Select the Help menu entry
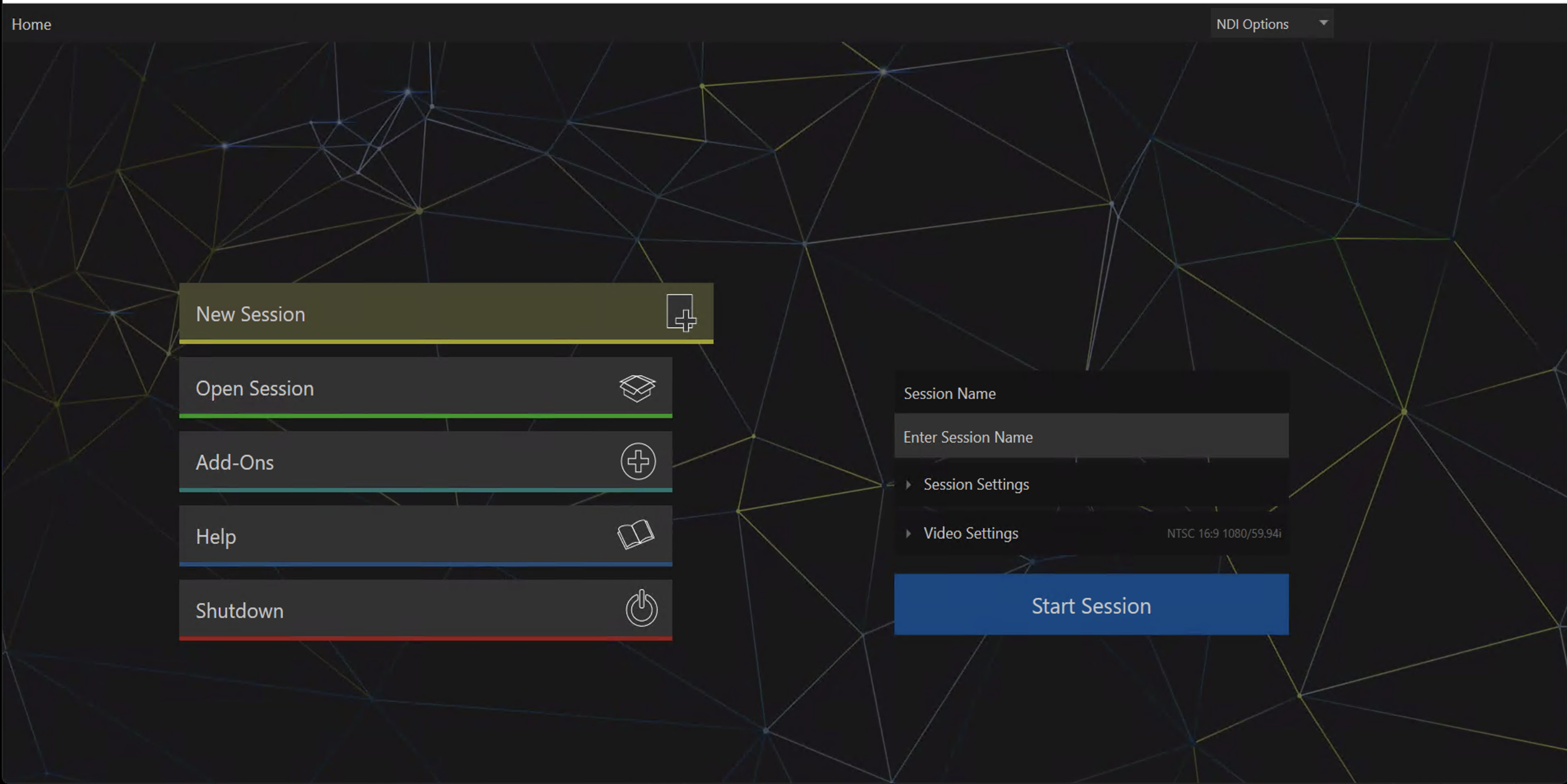This screenshot has height=784, width=1567. point(425,536)
